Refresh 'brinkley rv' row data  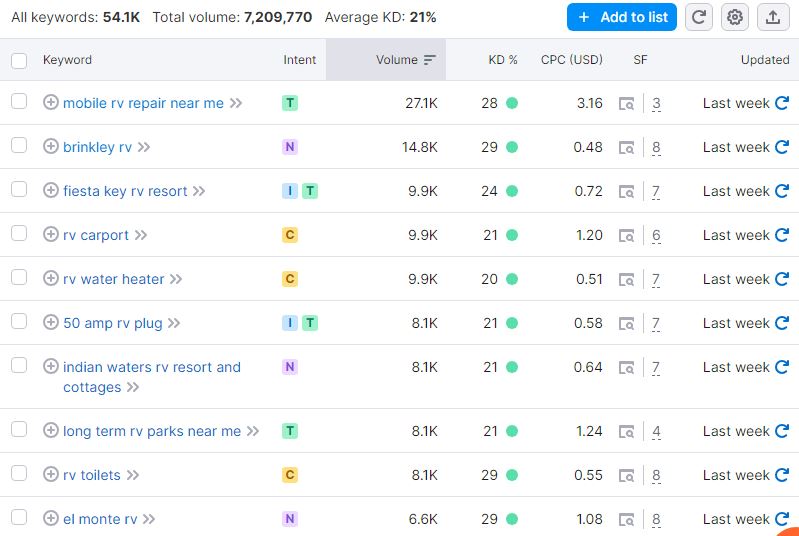(x=782, y=147)
